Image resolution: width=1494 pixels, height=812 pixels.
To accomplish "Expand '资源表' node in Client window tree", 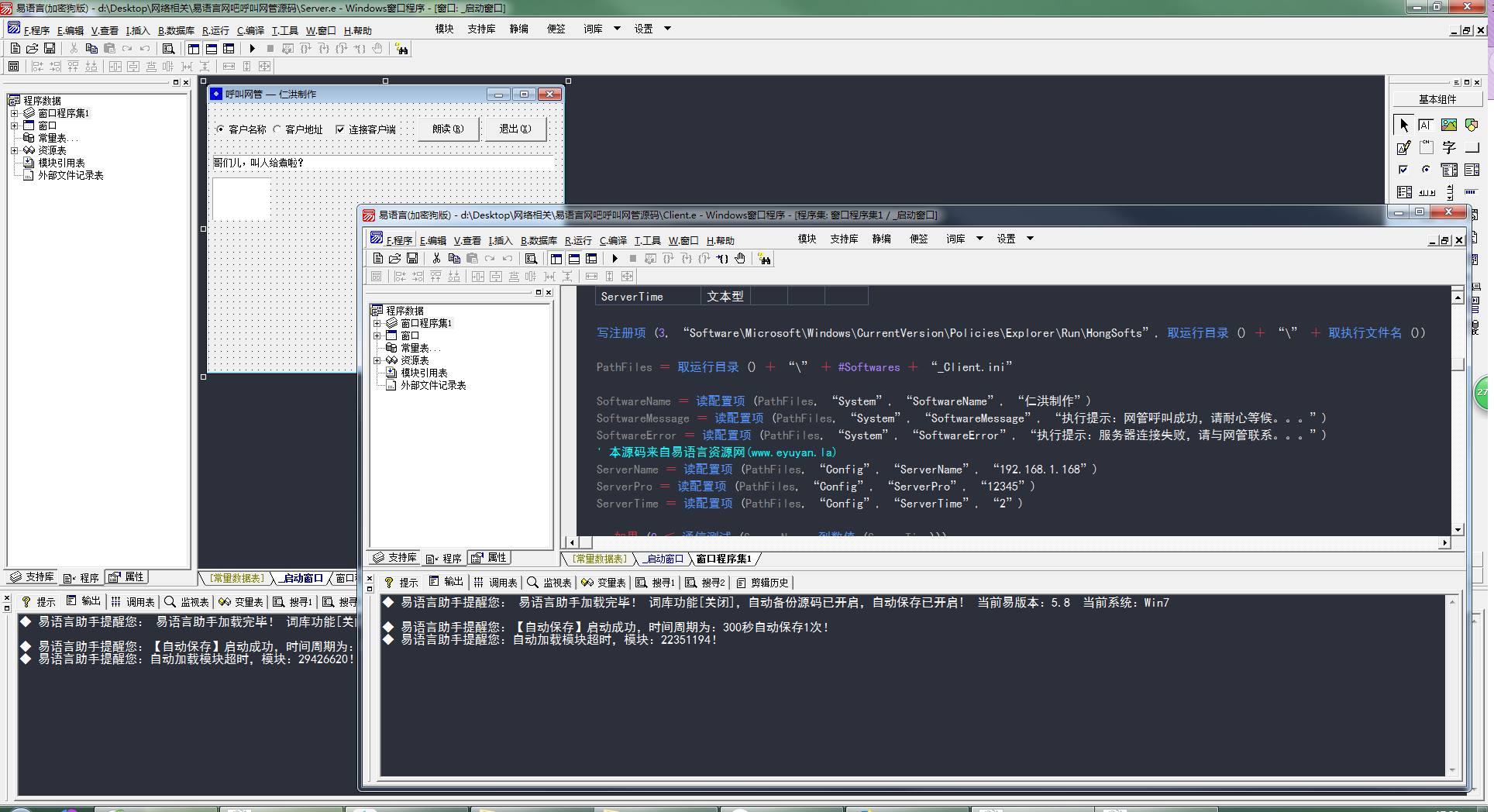I will tap(377, 360).
